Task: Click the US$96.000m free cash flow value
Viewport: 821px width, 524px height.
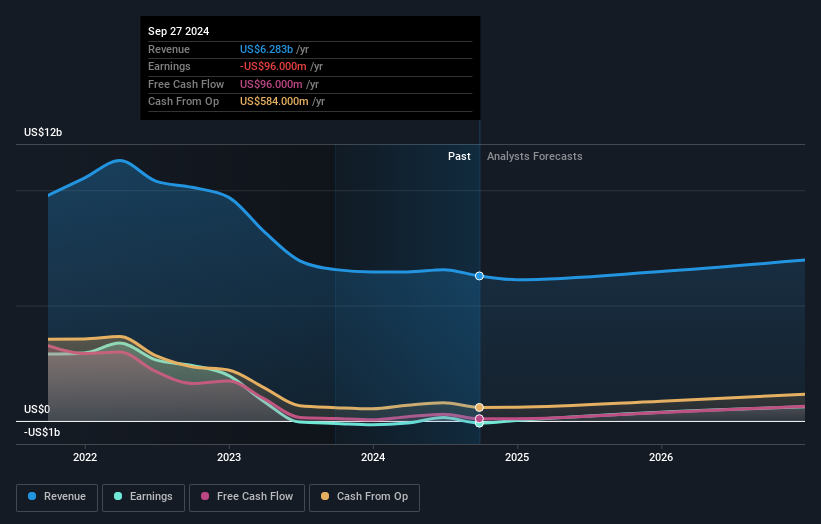Action: click(271, 84)
